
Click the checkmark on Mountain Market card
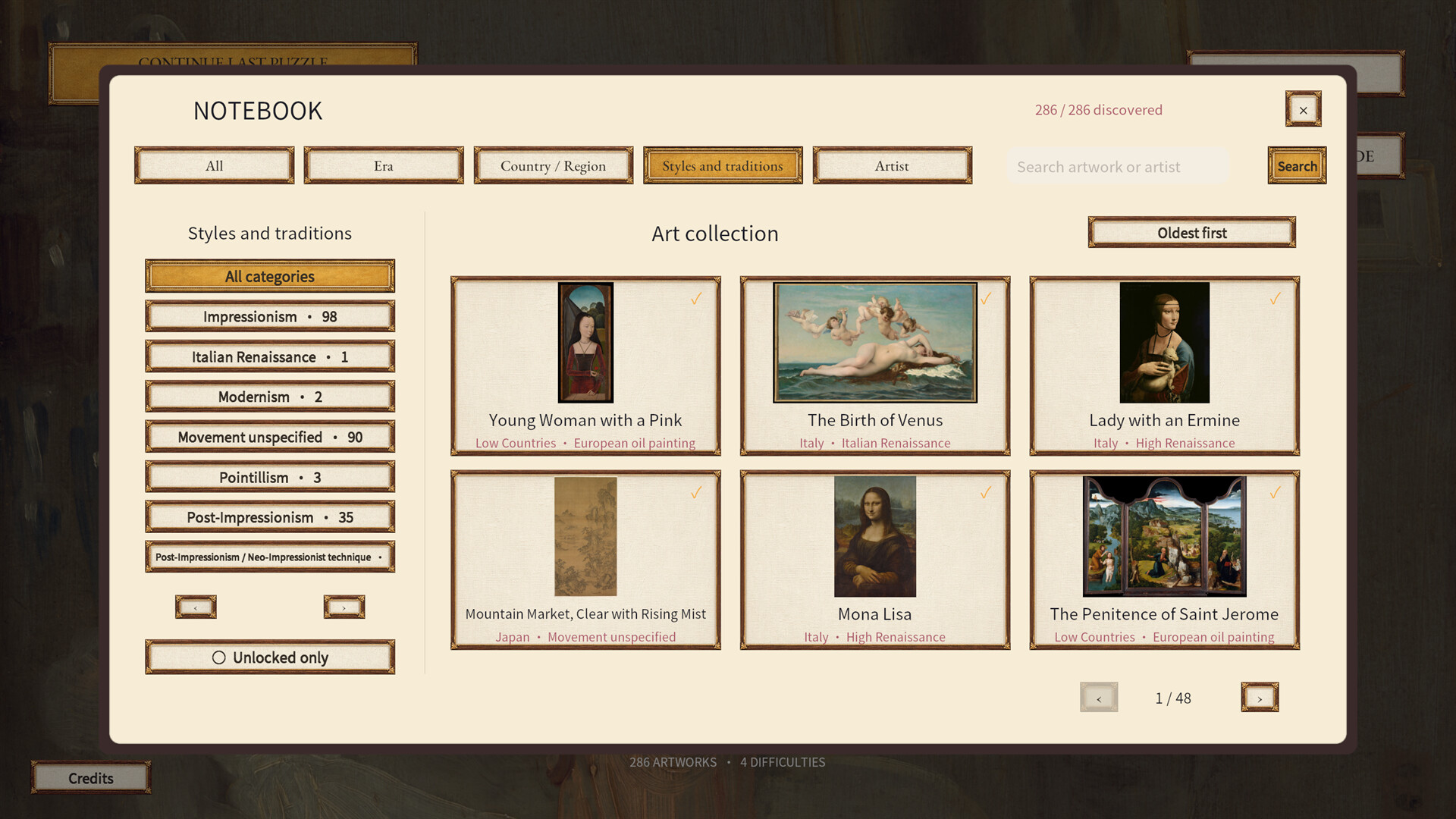point(696,493)
